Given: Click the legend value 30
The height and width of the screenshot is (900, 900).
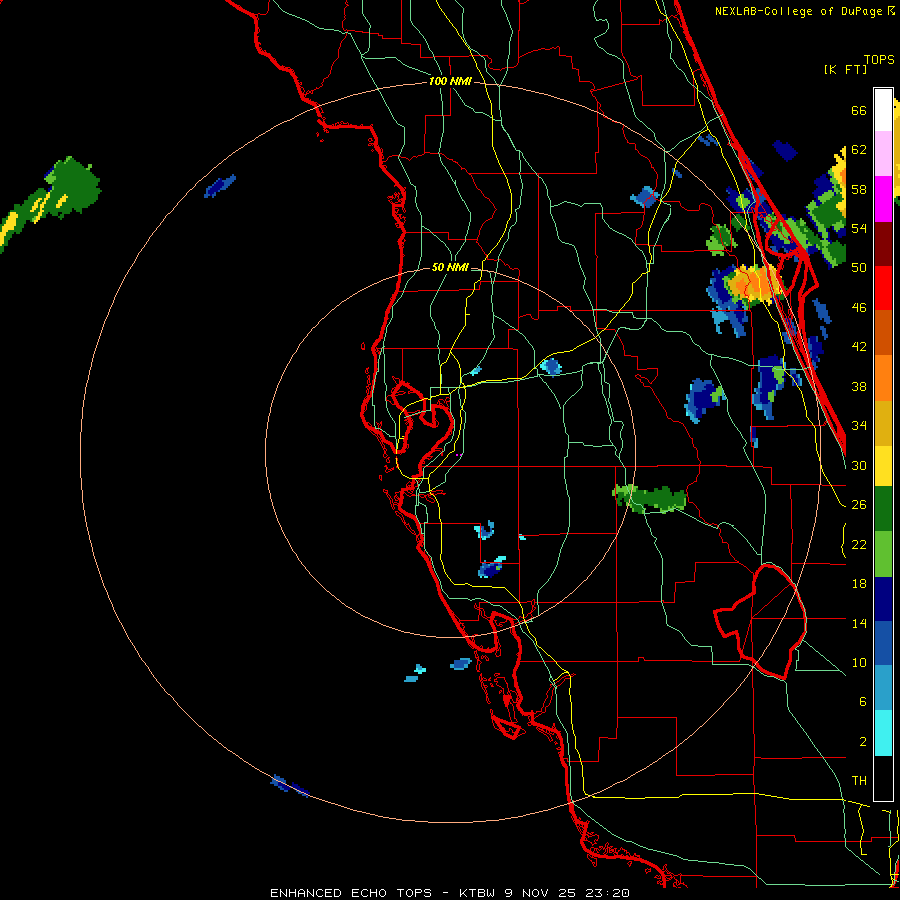Looking at the screenshot, I should point(859,465).
